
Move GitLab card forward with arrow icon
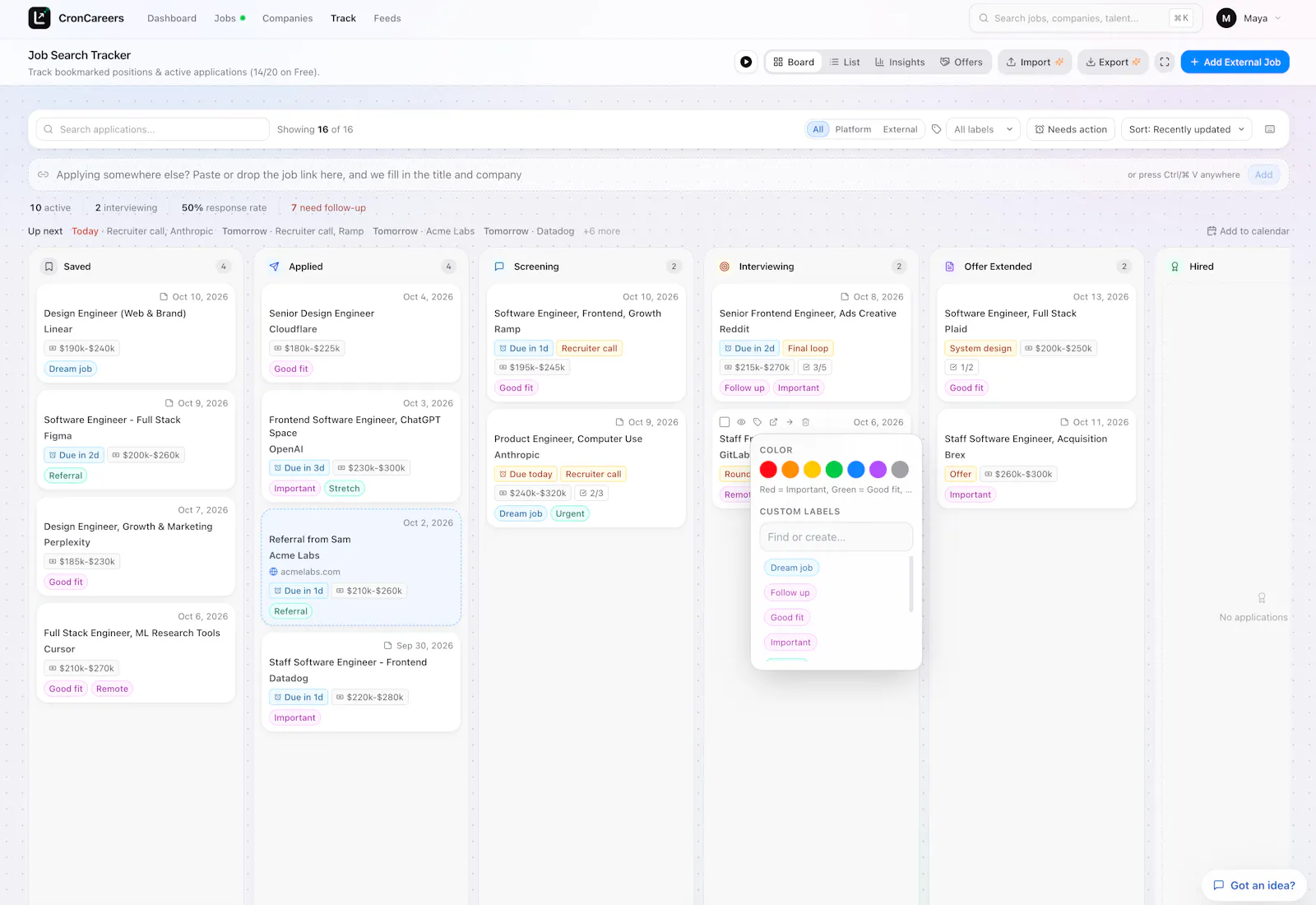tap(790, 422)
